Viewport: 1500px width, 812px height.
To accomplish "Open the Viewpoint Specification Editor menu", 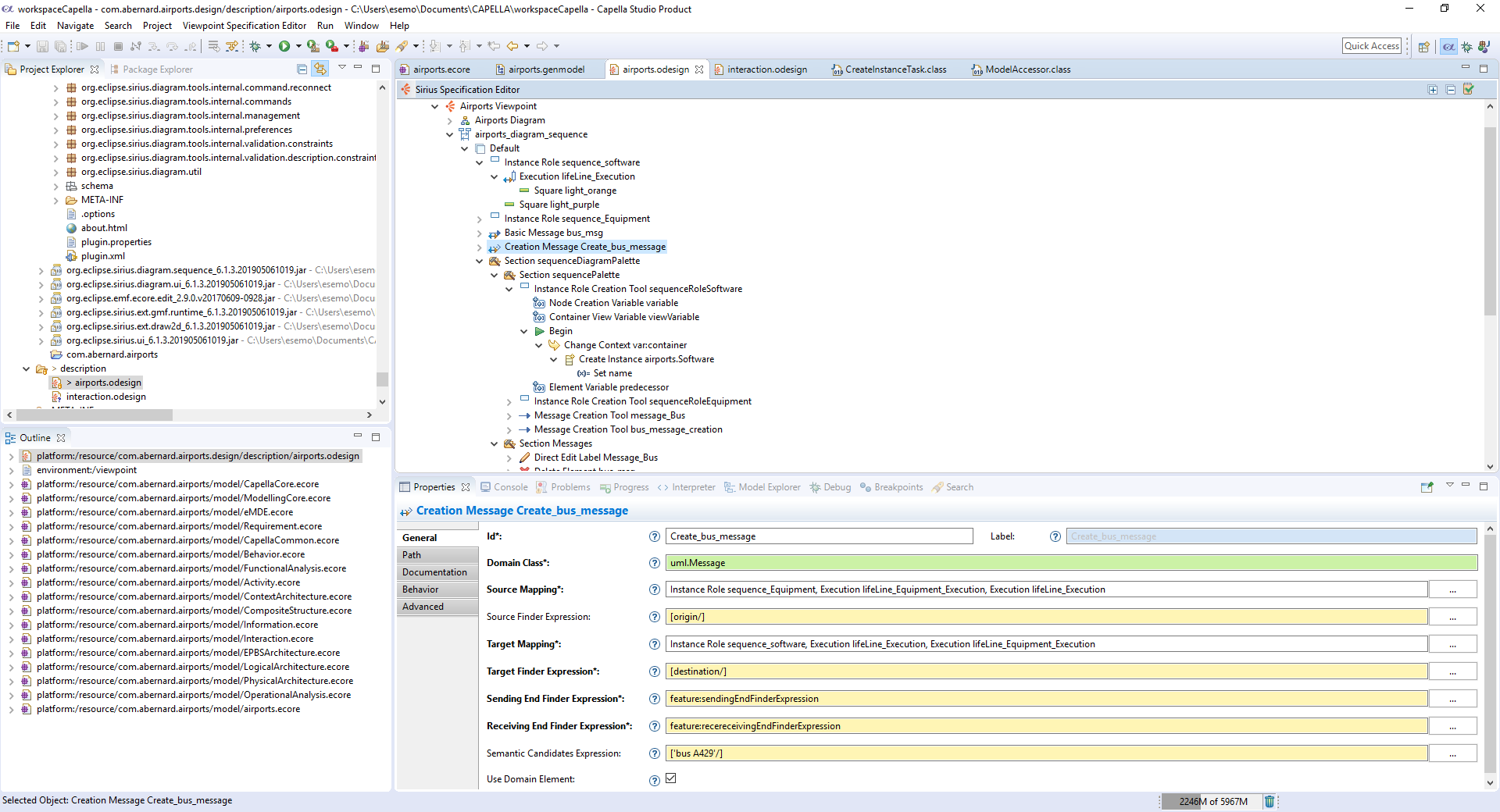I will pos(245,26).
